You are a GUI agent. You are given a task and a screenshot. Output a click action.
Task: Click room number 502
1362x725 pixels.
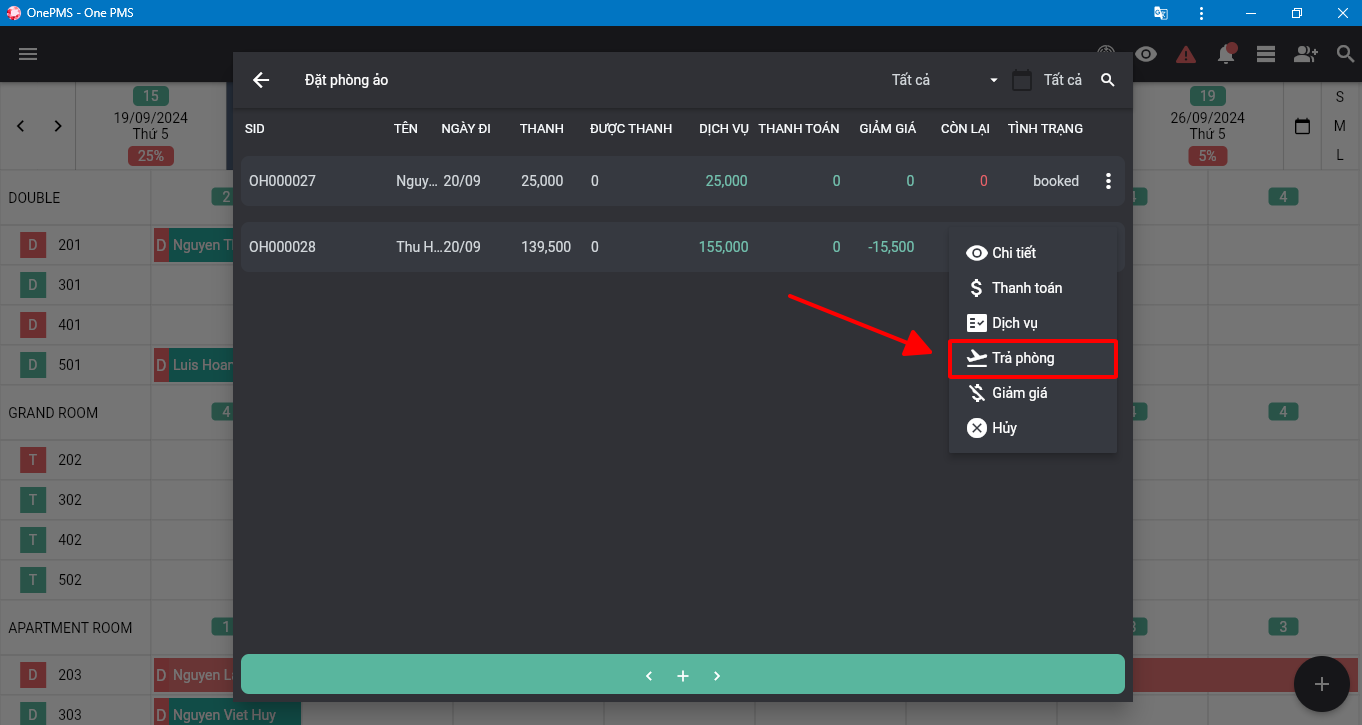[x=70, y=580]
